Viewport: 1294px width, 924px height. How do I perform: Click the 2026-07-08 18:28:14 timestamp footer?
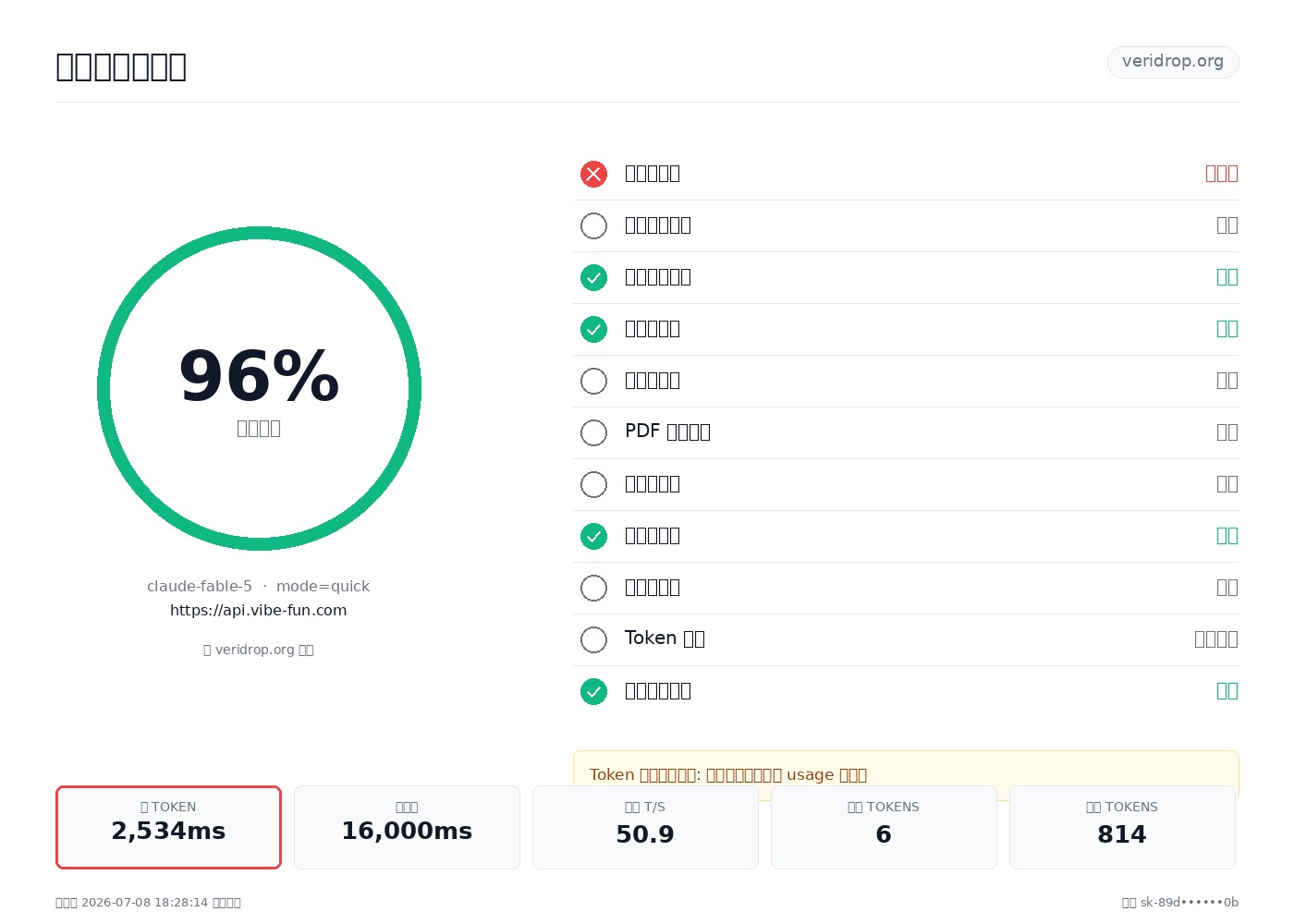click(148, 903)
